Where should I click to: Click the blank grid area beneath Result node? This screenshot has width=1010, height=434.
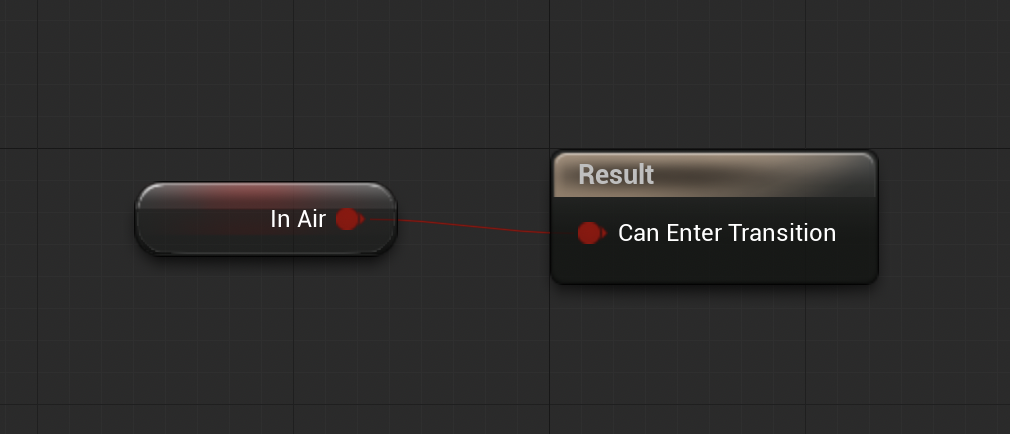[x=714, y=354]
